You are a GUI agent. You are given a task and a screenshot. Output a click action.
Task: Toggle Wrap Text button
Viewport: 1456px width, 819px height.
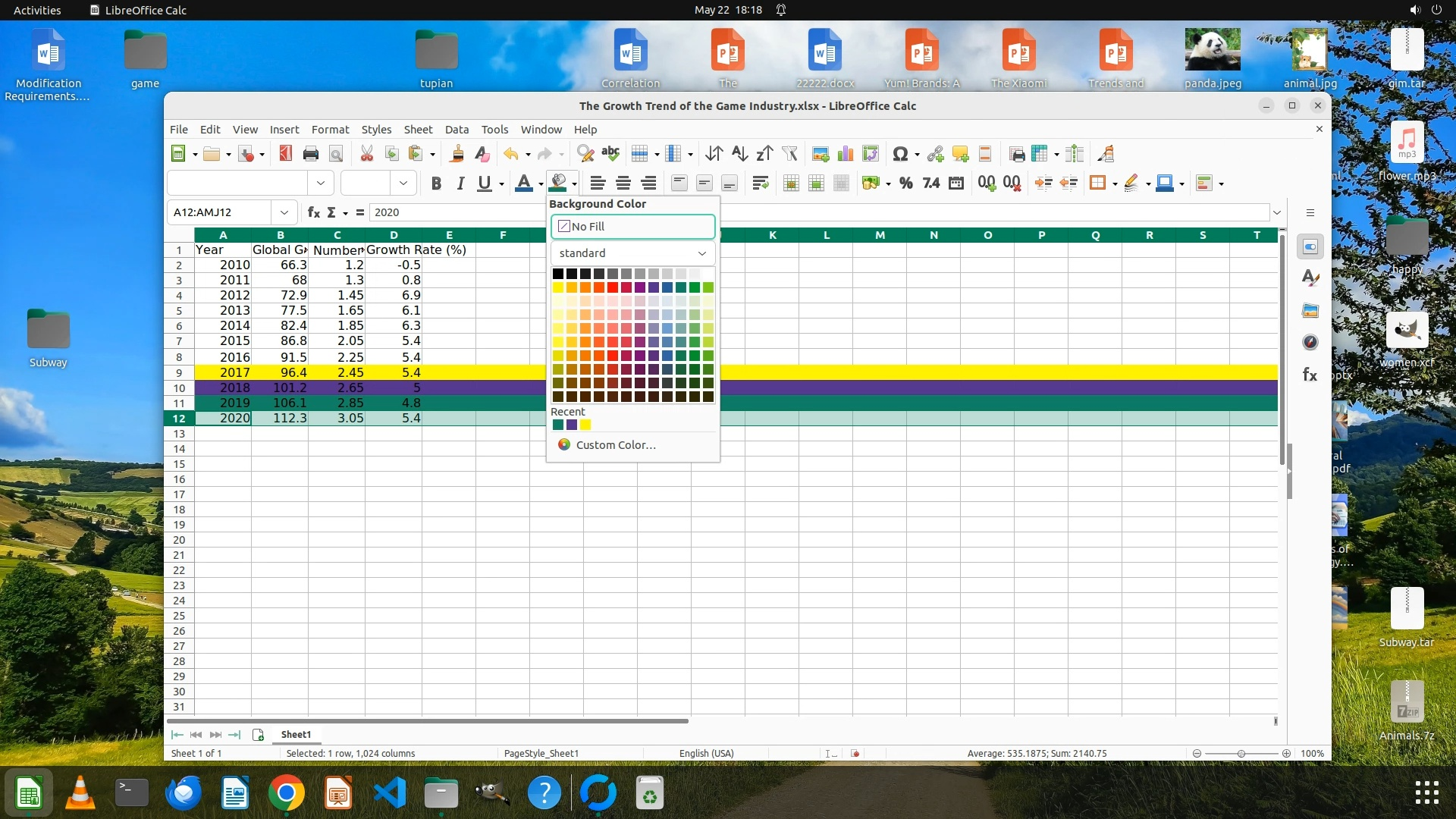point(761,183)
